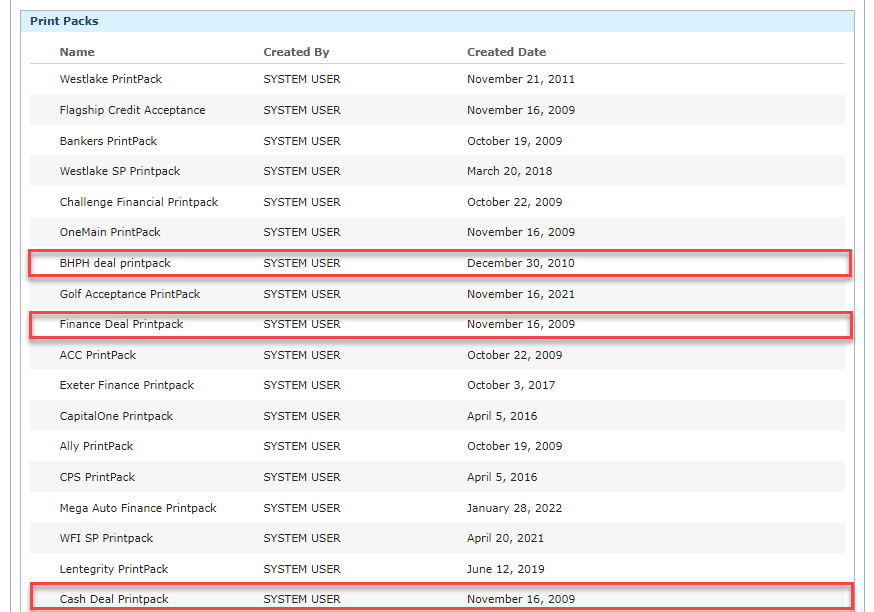Open the highlighted BHPH deal printpack
874x612 pixels.
pyautogui.click(x=113, y=262)
